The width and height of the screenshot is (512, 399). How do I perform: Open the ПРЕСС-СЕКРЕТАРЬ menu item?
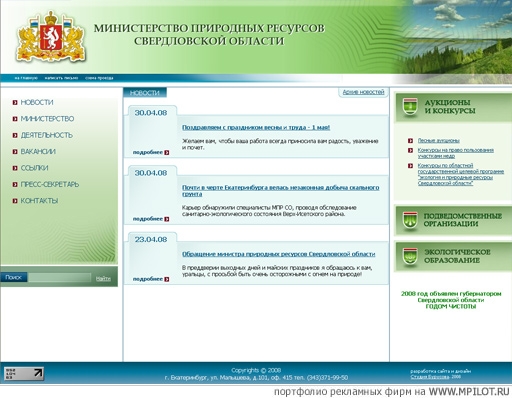(50, 184)
